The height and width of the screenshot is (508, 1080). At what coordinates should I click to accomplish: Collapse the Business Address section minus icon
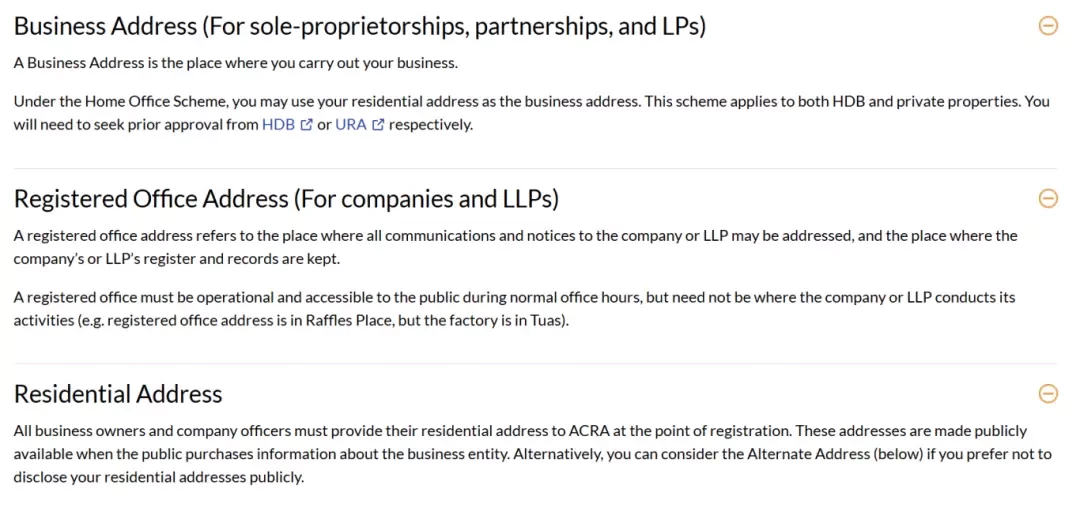click(x=1048, y=26)
